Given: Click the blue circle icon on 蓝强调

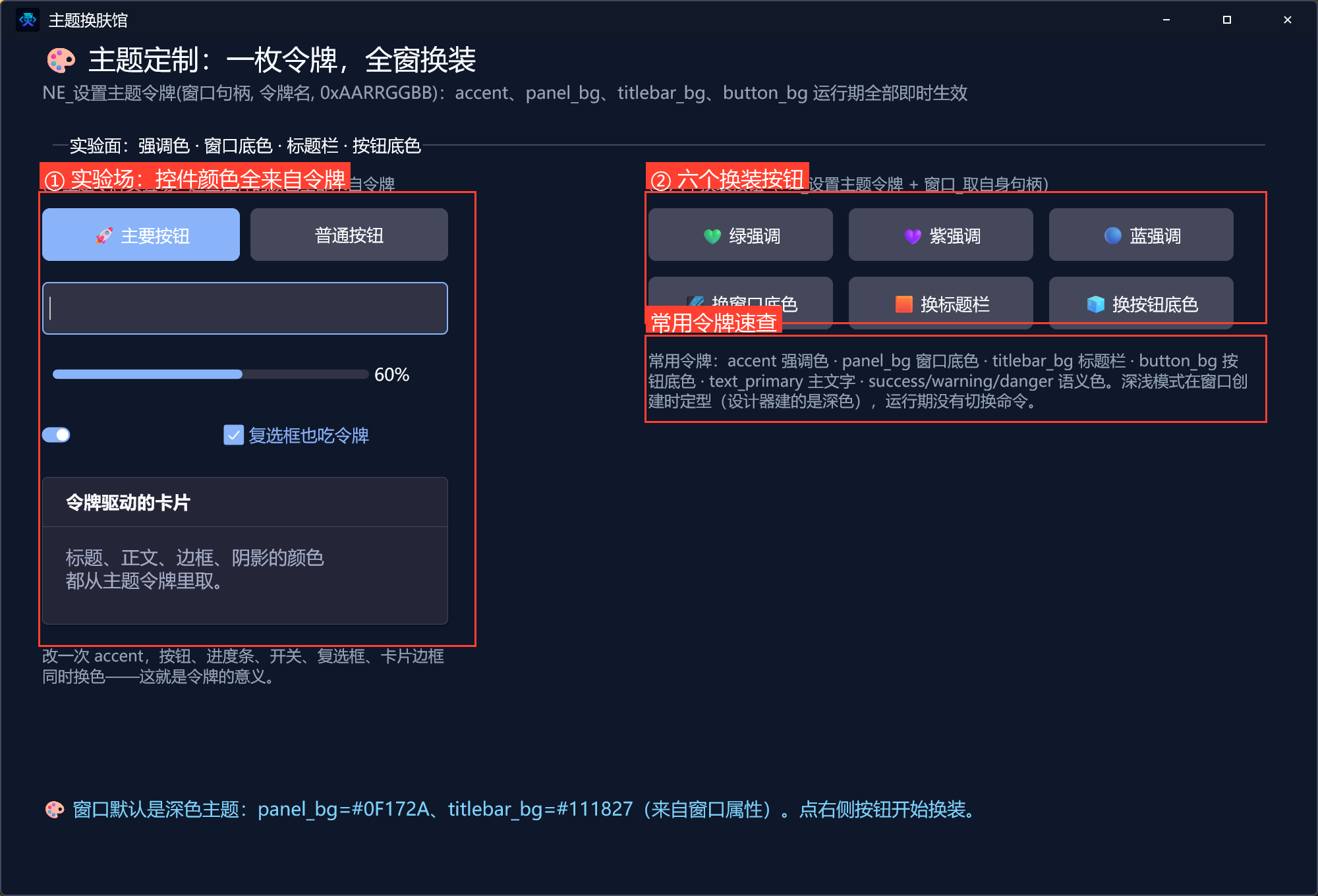Looking at the screenshot, I should [1113, 236].
